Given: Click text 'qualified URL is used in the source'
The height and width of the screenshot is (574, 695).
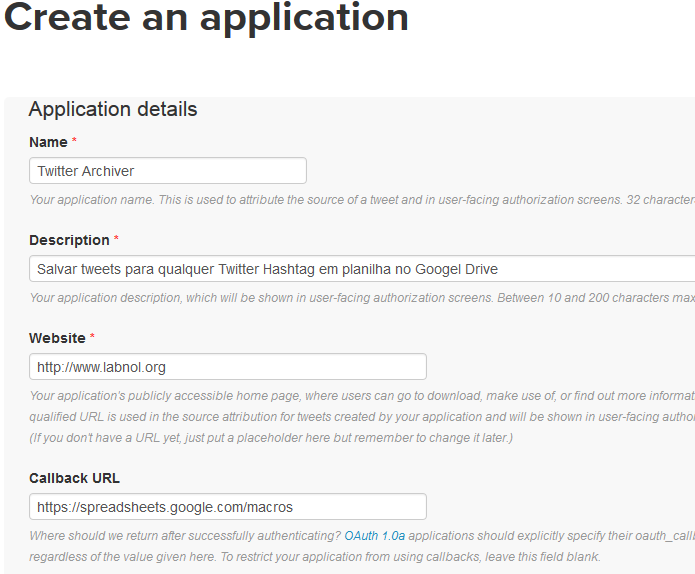Looking at the screenshot, I should (362, 417).
